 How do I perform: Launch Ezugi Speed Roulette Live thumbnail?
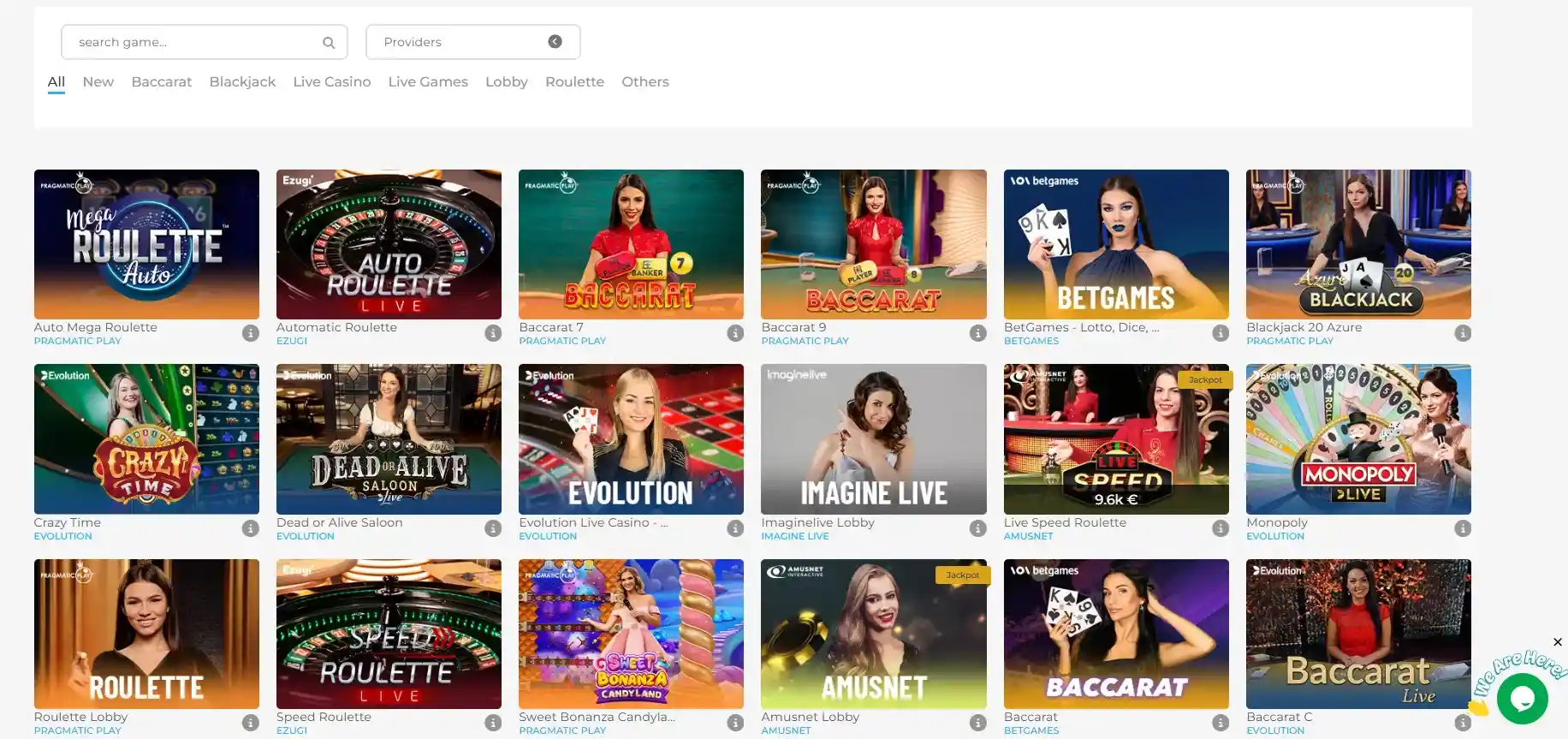coord(389,634)
